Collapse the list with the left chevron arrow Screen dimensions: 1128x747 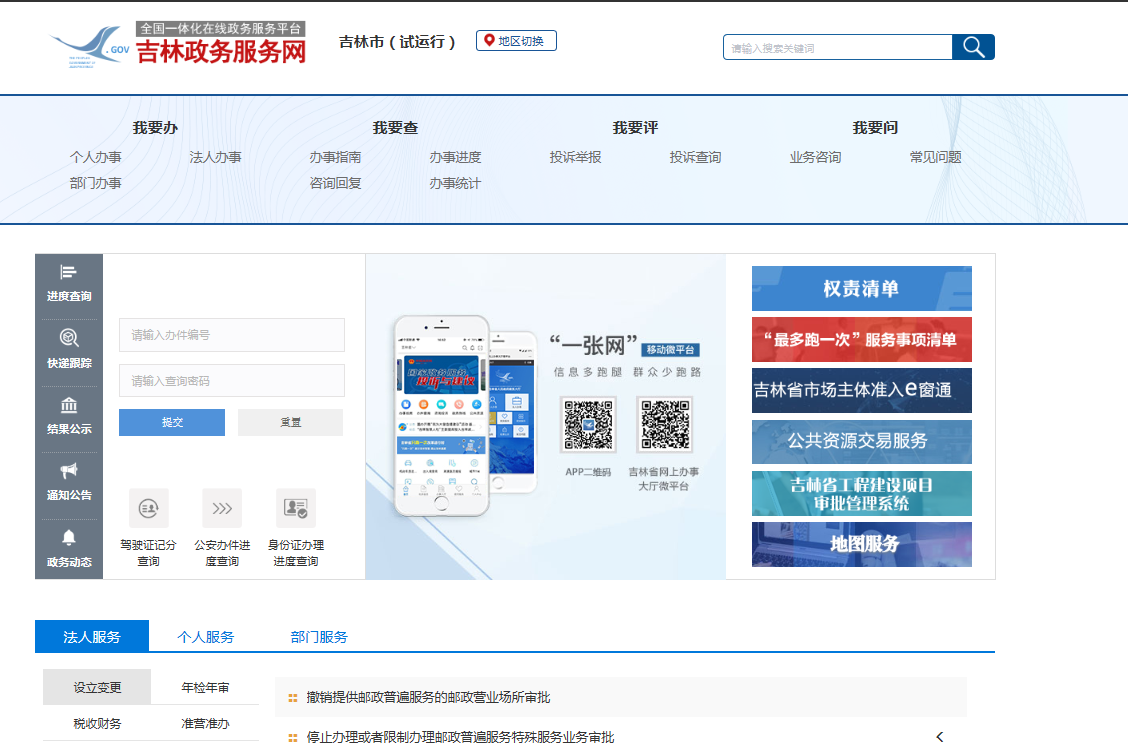(940, 736)
